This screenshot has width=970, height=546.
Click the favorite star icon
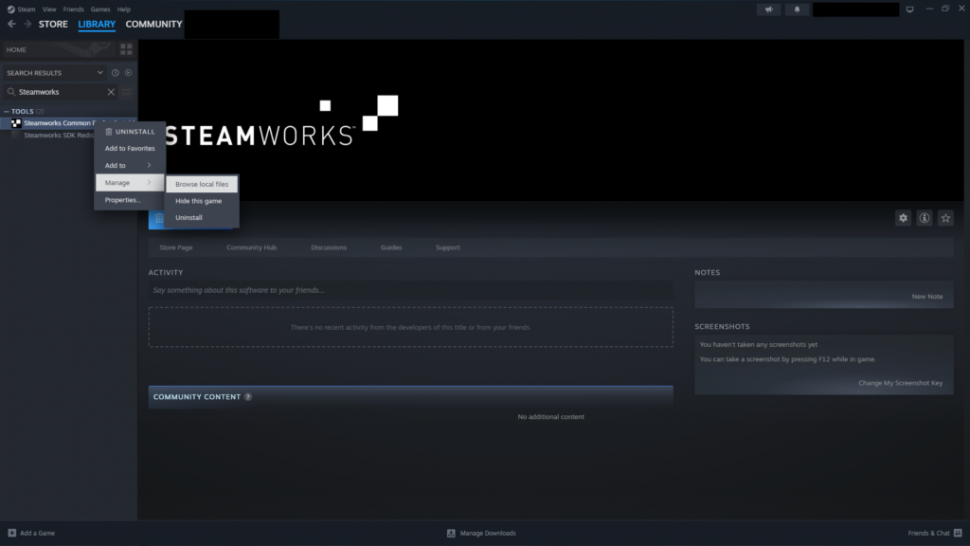tap(945, 218)
